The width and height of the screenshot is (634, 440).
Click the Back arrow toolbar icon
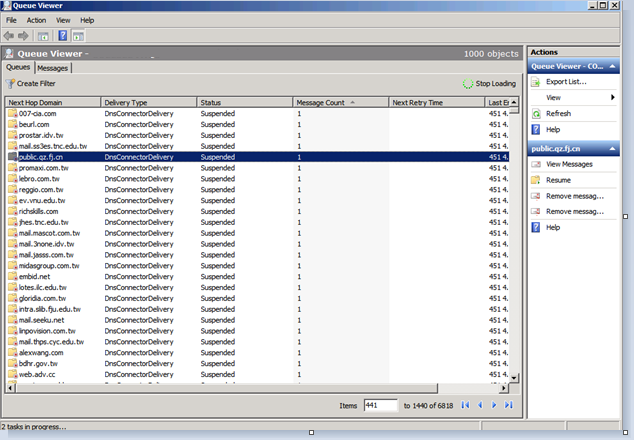click(8, 36)
